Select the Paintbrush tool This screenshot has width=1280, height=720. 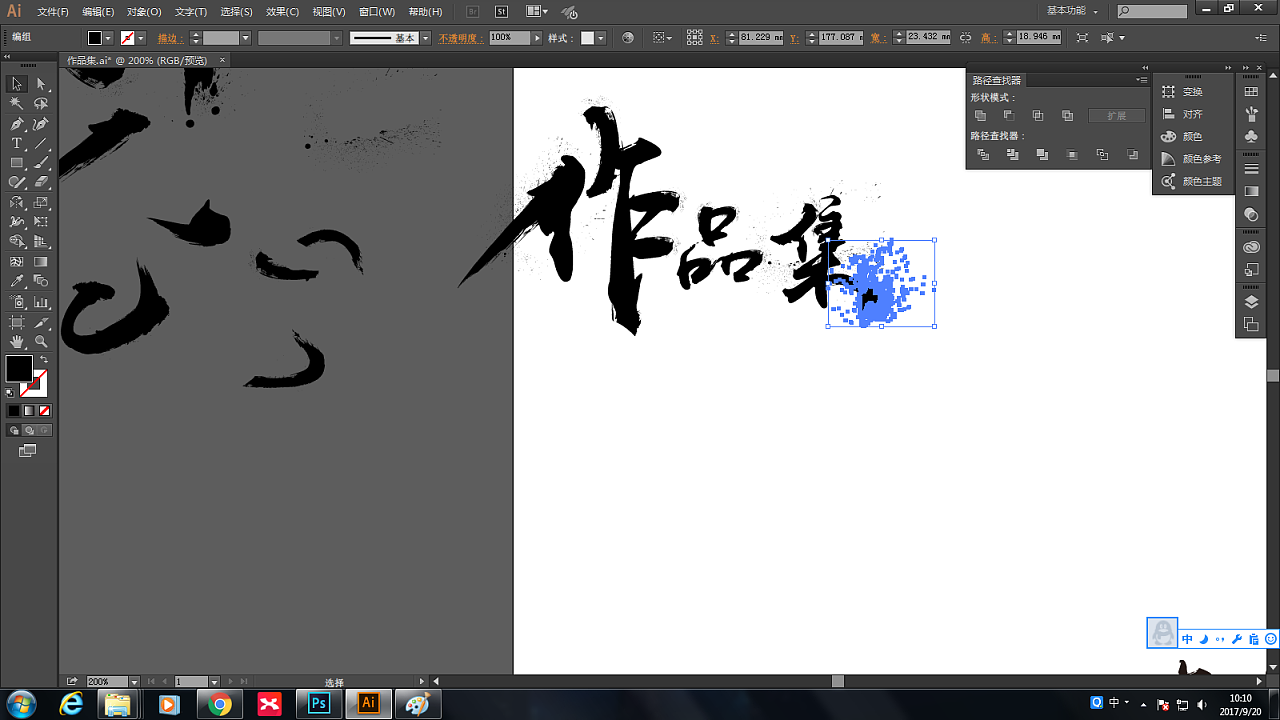click(x=41, y=163)
